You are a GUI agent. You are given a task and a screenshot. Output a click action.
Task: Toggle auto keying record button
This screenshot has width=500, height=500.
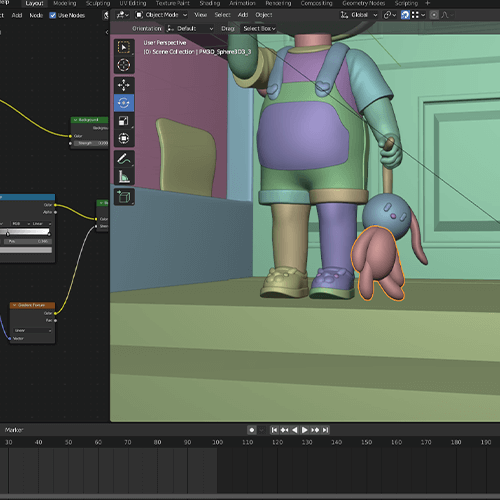tap(252, 430)
